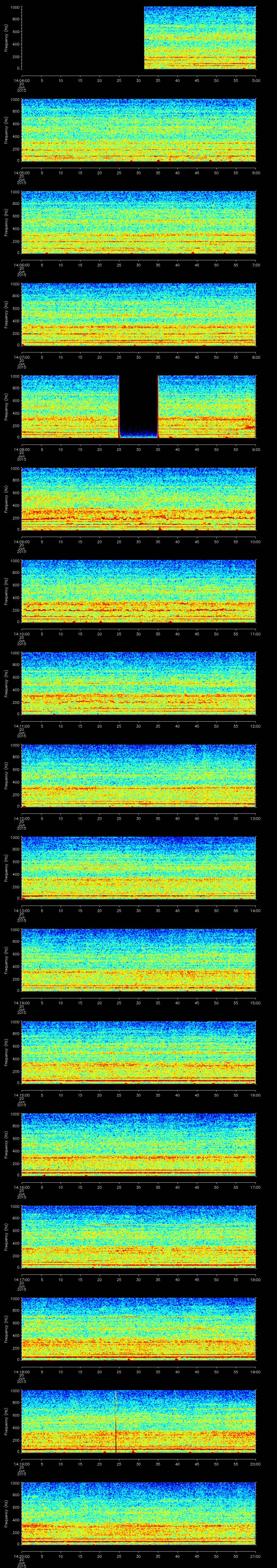This screenshot has height=1568, width=277.
Task: Click the Frequency (Hz) label of the 14:13:00 panel
Action: 6,868
